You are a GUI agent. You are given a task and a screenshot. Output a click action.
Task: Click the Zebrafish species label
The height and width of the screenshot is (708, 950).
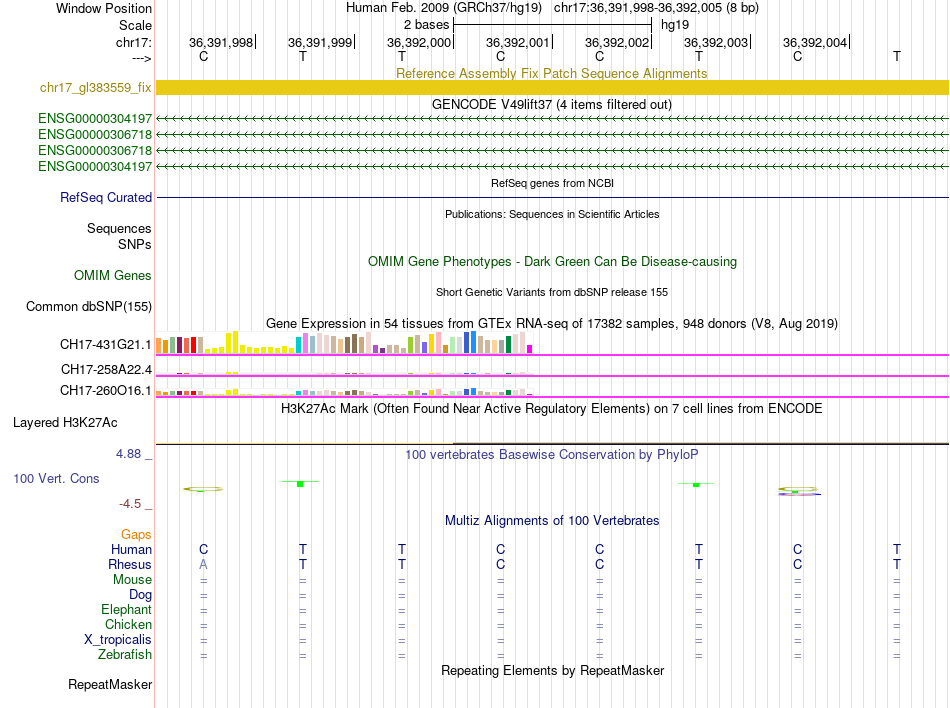pyautogui.click(x=125, y=655)
